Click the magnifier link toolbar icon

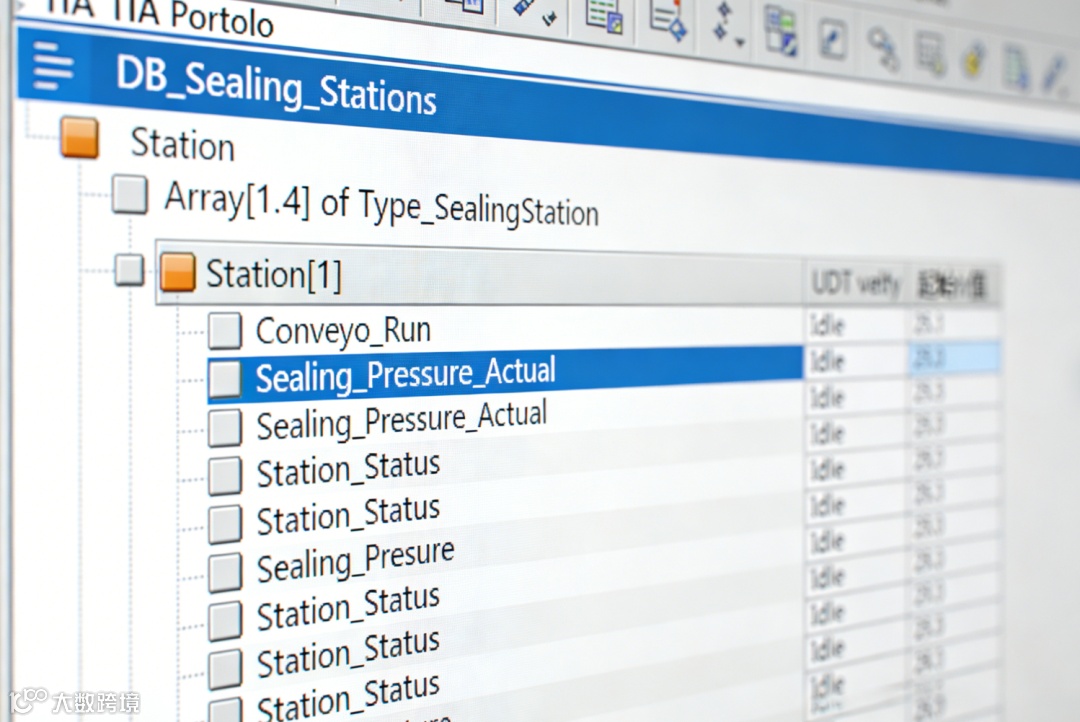point(883,47)
